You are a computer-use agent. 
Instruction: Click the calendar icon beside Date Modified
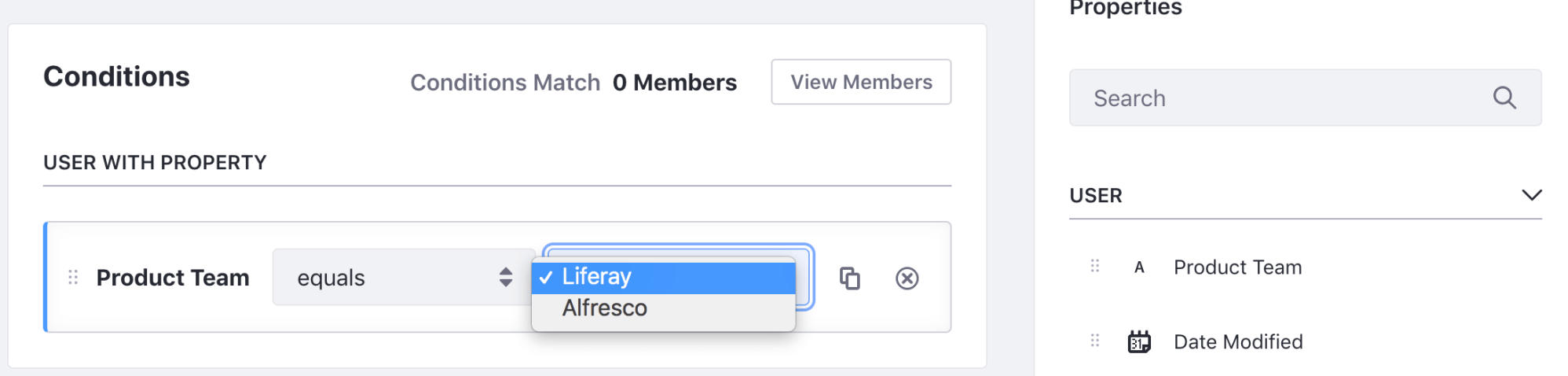coord(1139,341)
